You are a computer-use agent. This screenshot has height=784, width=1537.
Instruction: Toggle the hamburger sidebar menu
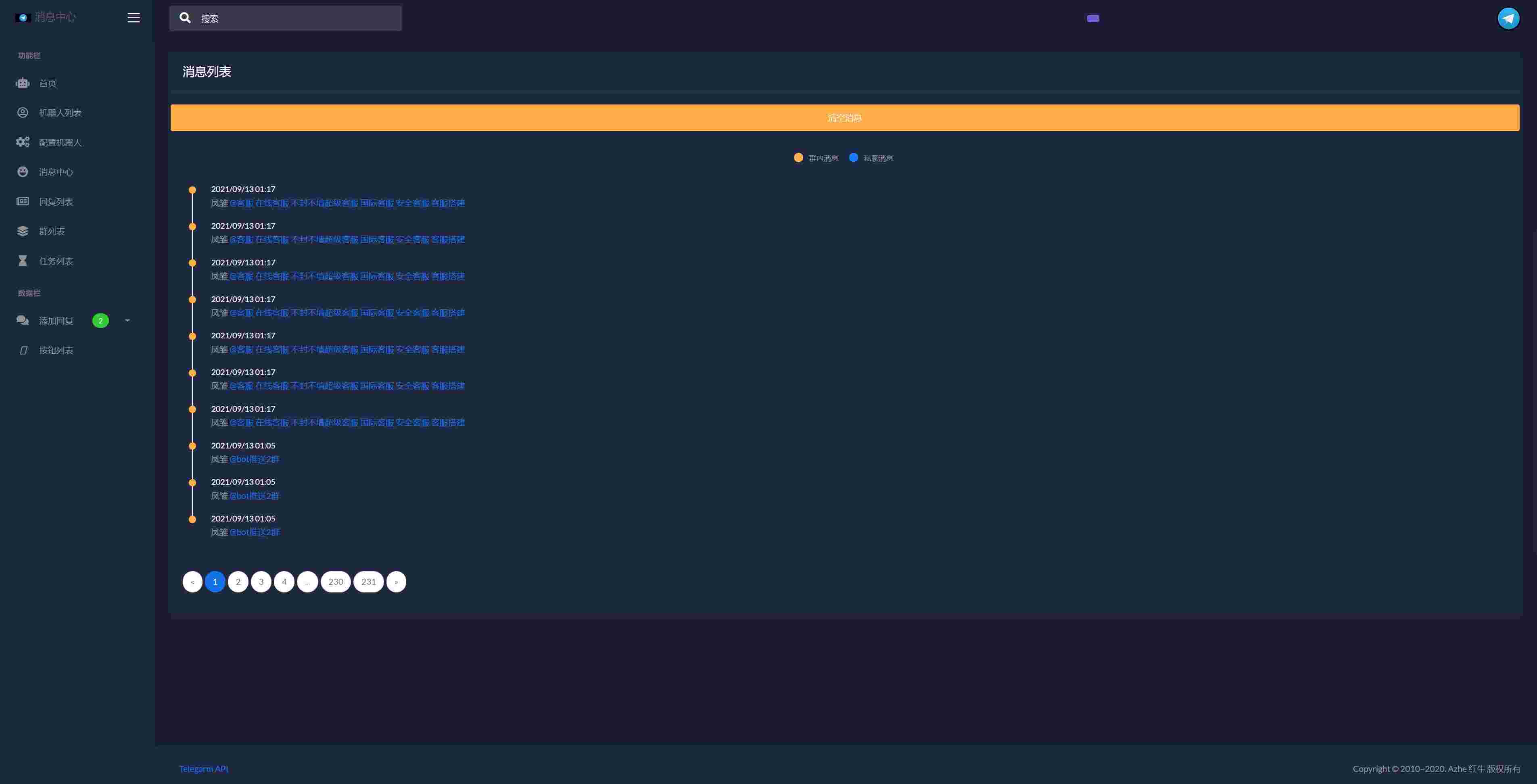pyautogui.click(x=134, y=18)
